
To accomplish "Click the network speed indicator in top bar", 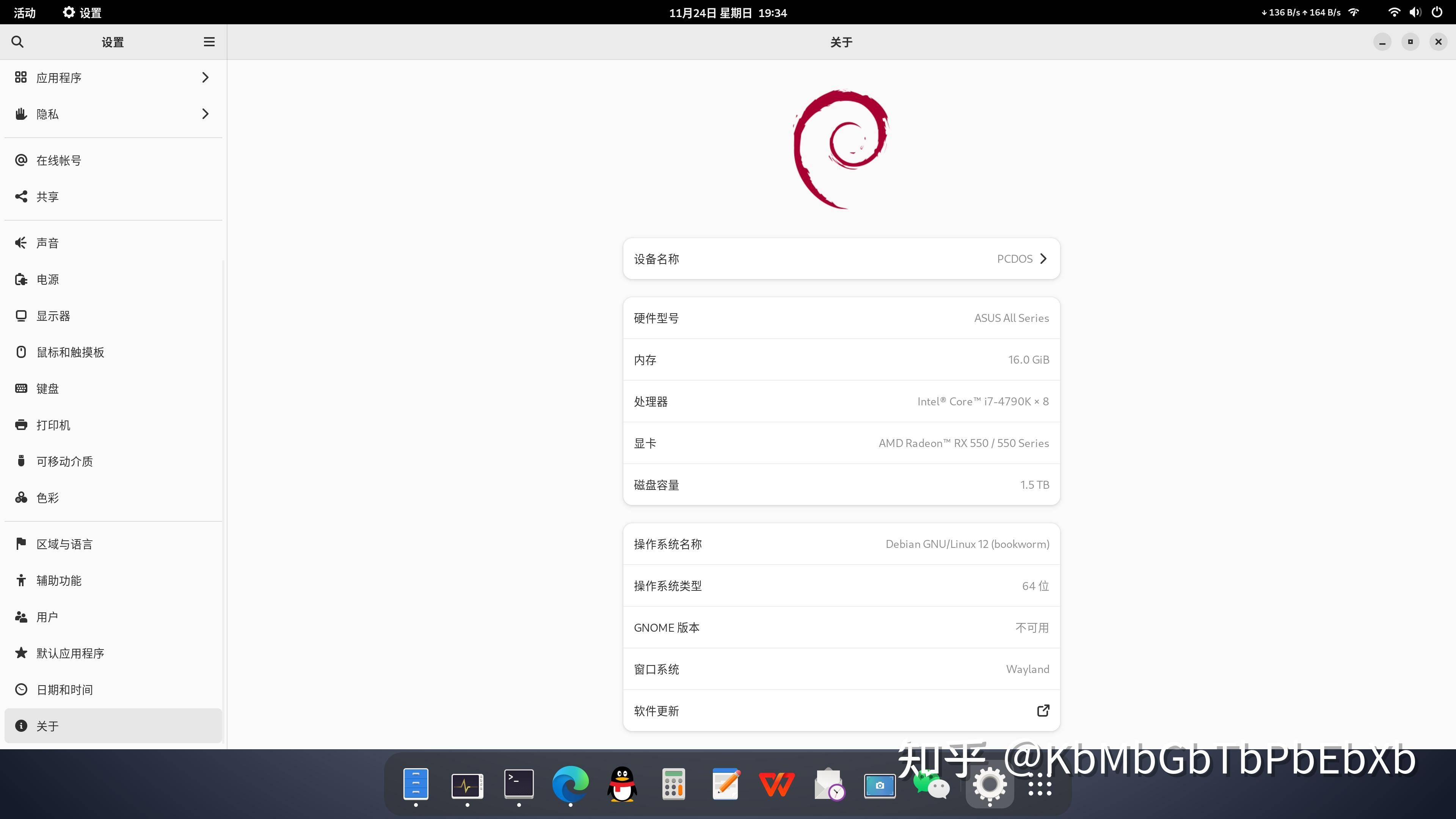I will click(1301, 13).
